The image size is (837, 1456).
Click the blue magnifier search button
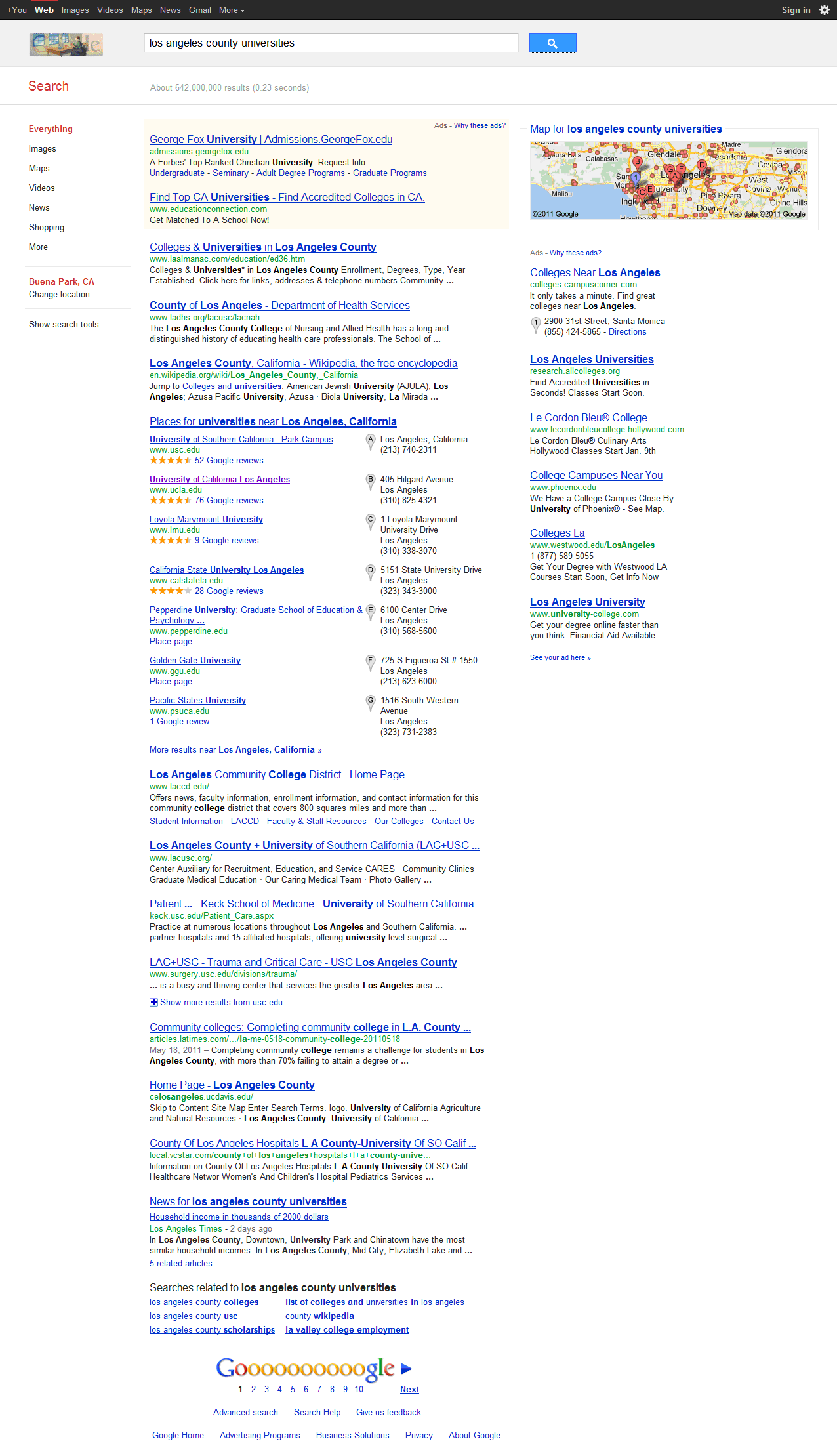(x=552, y=43)
